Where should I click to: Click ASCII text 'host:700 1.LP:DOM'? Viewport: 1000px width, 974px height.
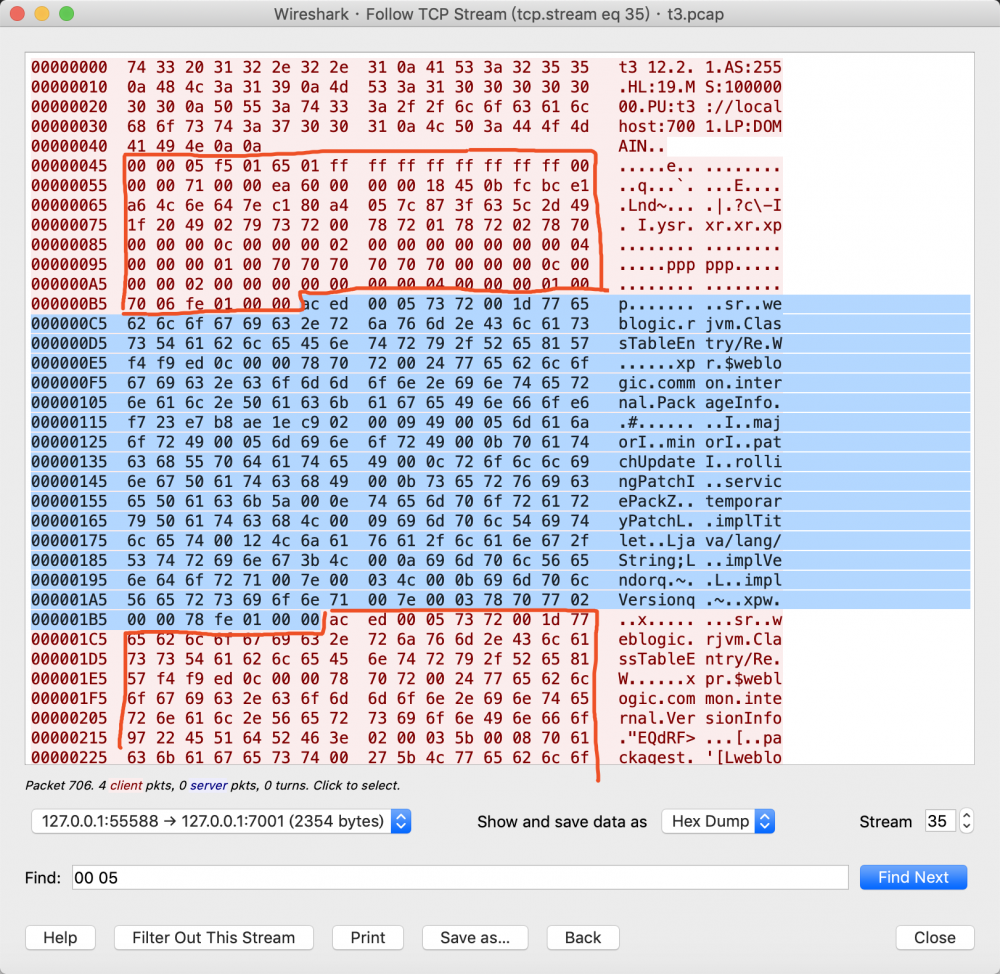(700, 126)
